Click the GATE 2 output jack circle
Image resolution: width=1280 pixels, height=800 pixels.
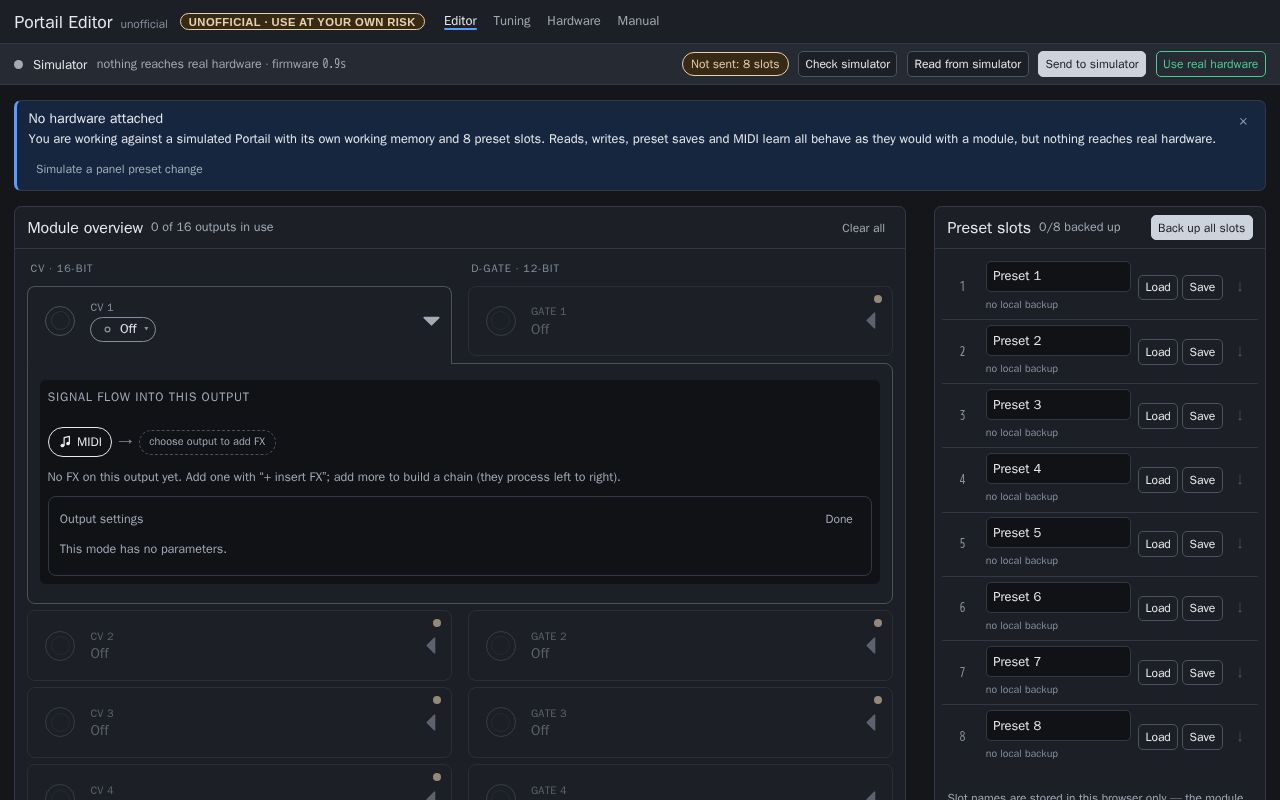501,646
